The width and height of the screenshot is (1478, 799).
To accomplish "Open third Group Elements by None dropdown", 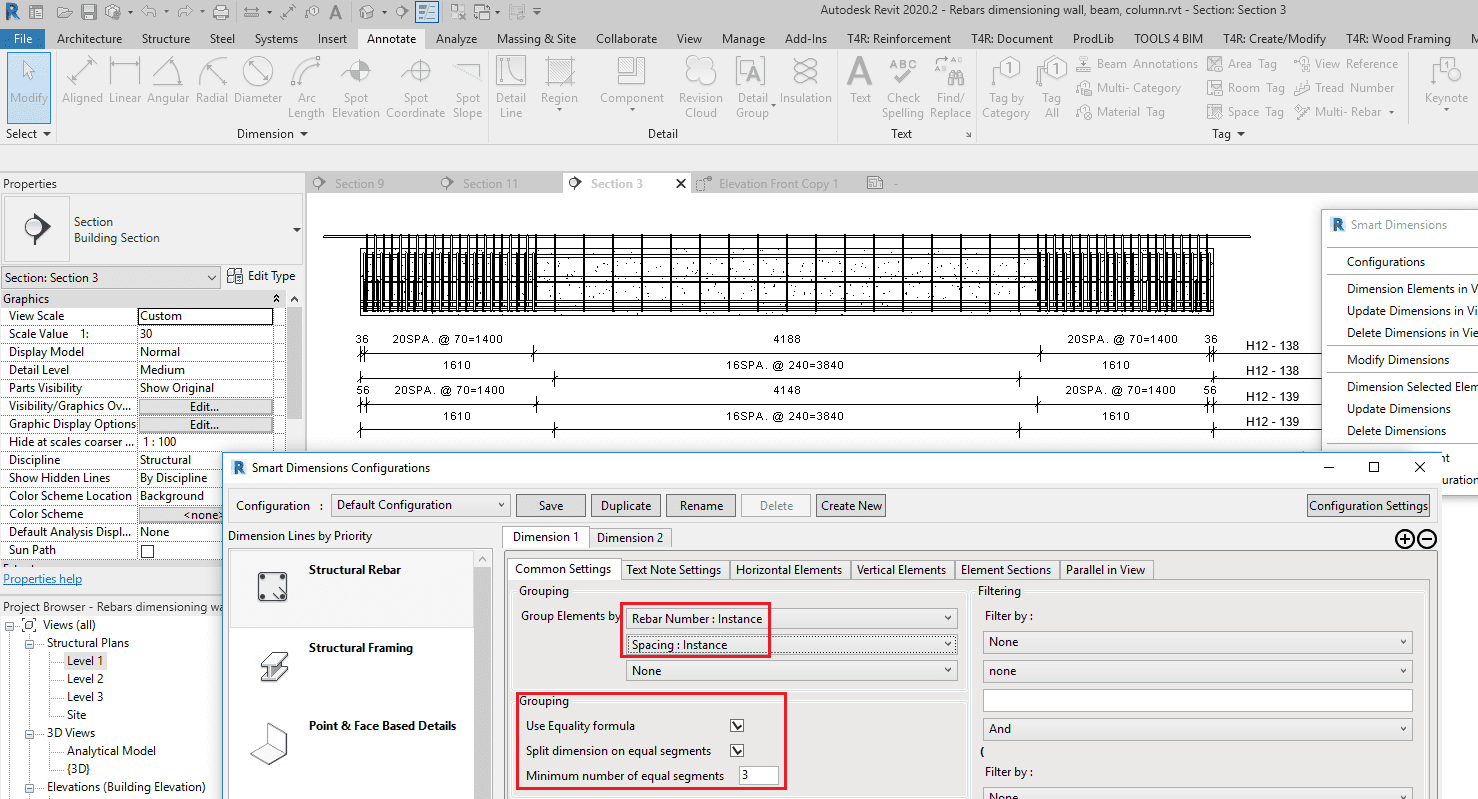I will coord(791,671).
